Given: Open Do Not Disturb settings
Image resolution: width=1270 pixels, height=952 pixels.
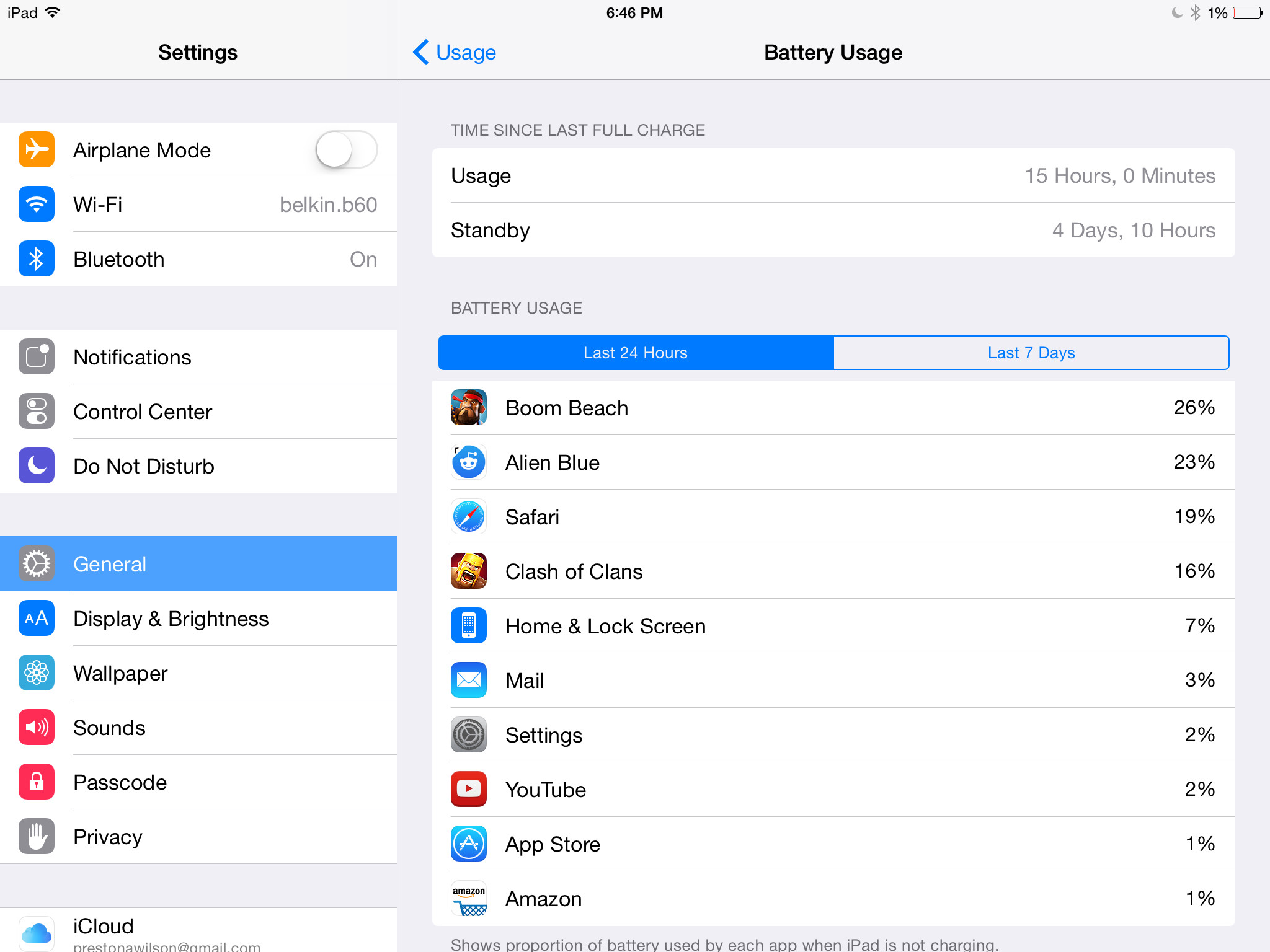Looking at the screenshot, I should point(198,466).
